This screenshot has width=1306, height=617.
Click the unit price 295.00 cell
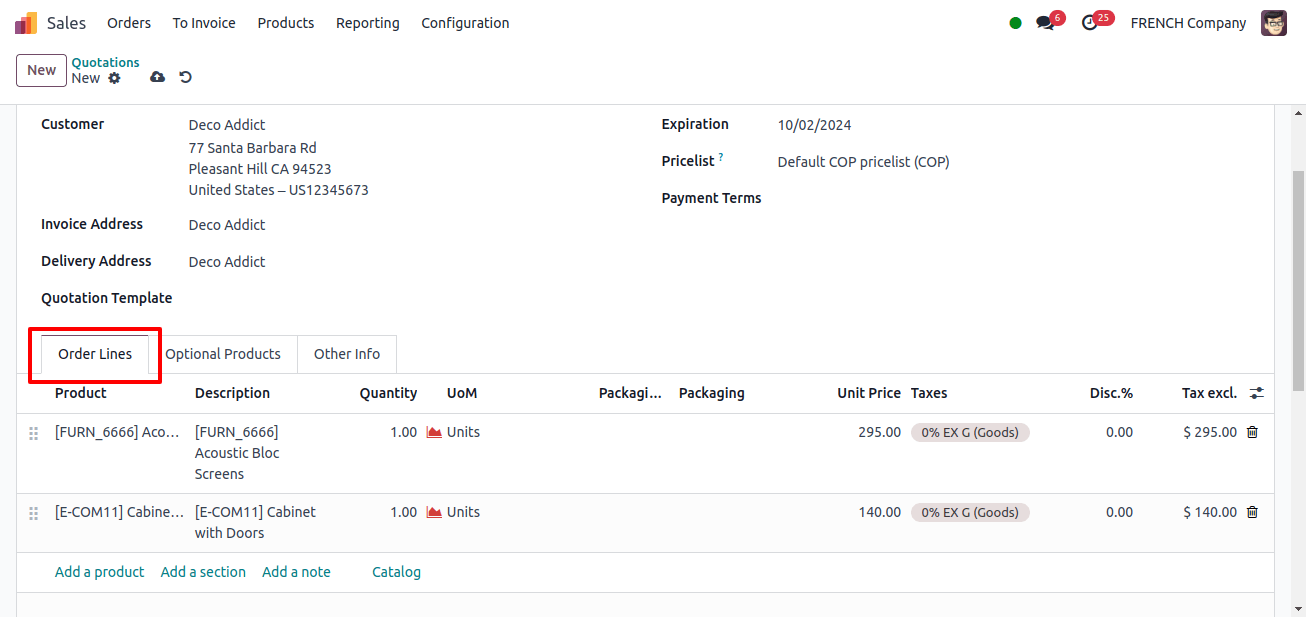(x=879, y=432)
